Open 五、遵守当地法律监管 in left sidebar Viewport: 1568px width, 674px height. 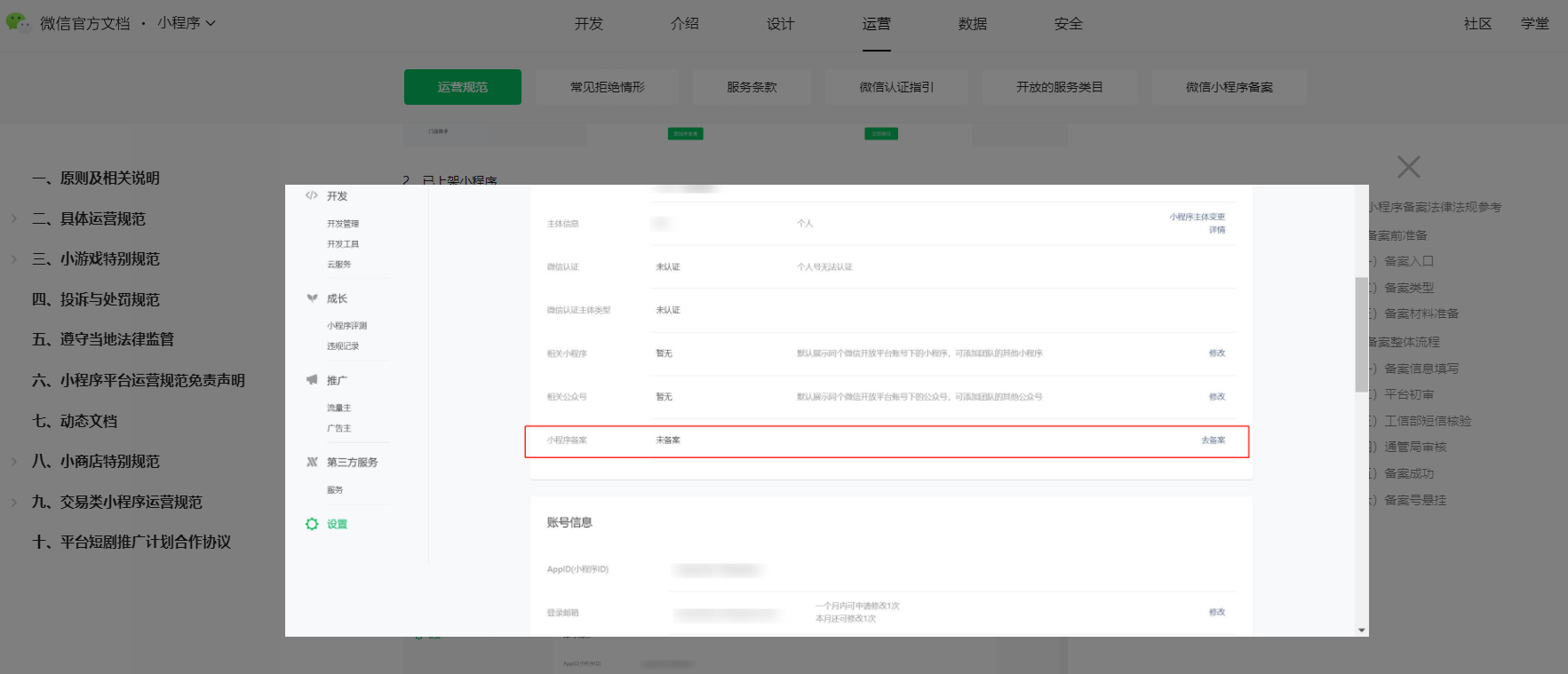point(103,340)
